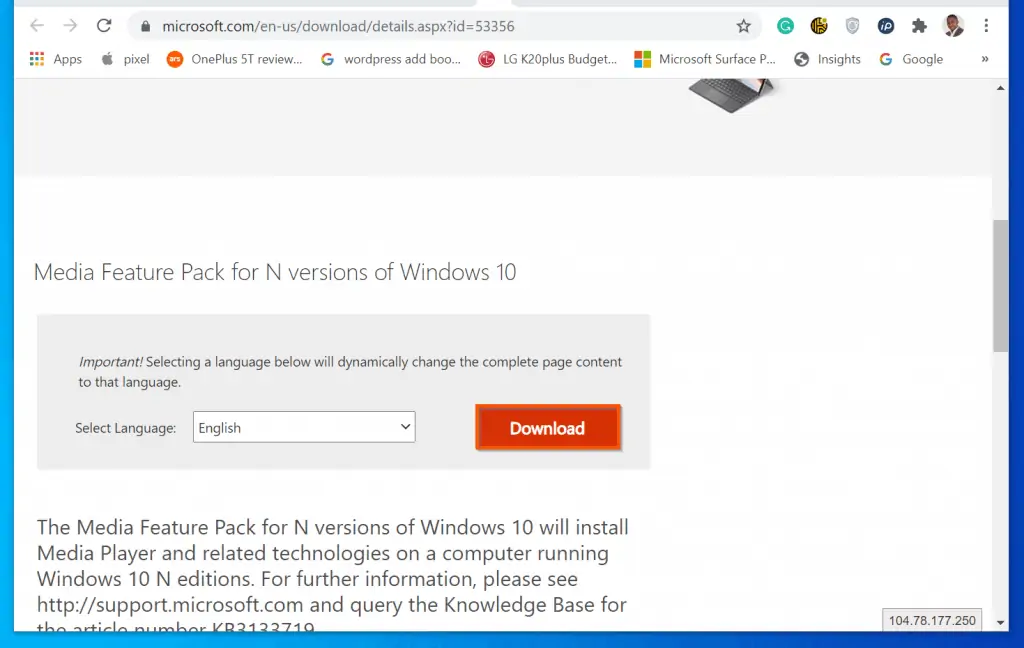
Task: Show more bookmarks via the chevron
Action: [x=985, y=59]
